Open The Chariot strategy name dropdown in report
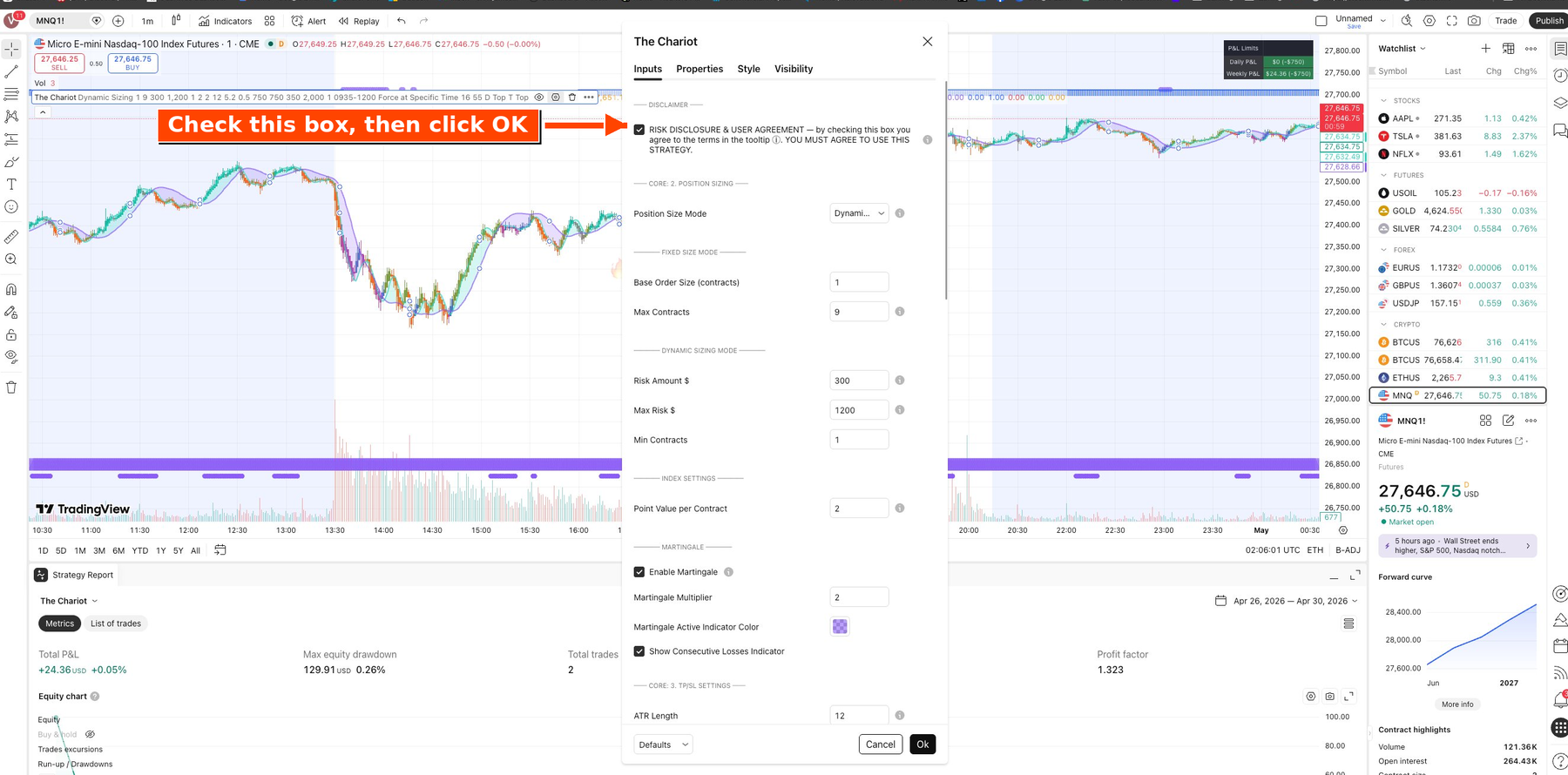Screen dimensions: 1568x775 [x=69, y=601]
